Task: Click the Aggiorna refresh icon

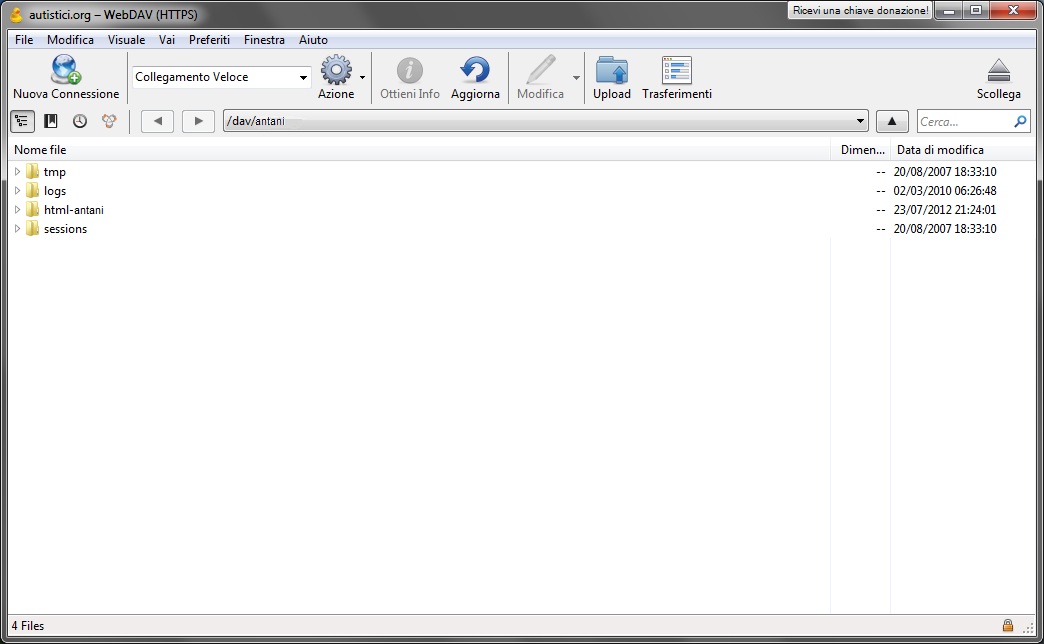Action: tap(475, 71)
